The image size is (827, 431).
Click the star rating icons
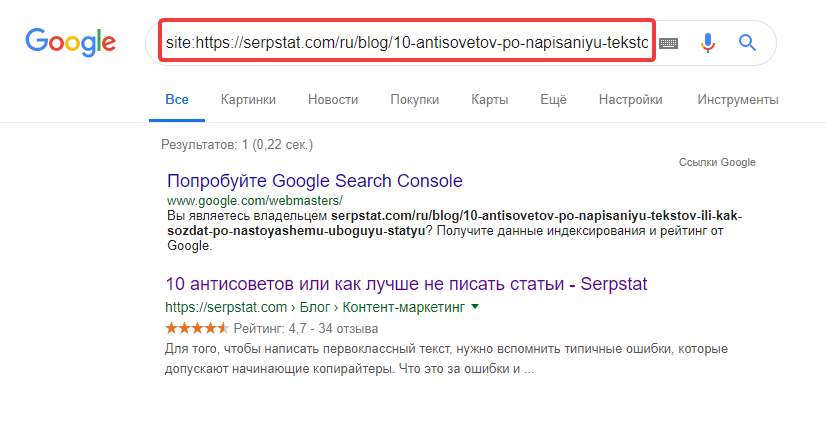click(197, 328)
